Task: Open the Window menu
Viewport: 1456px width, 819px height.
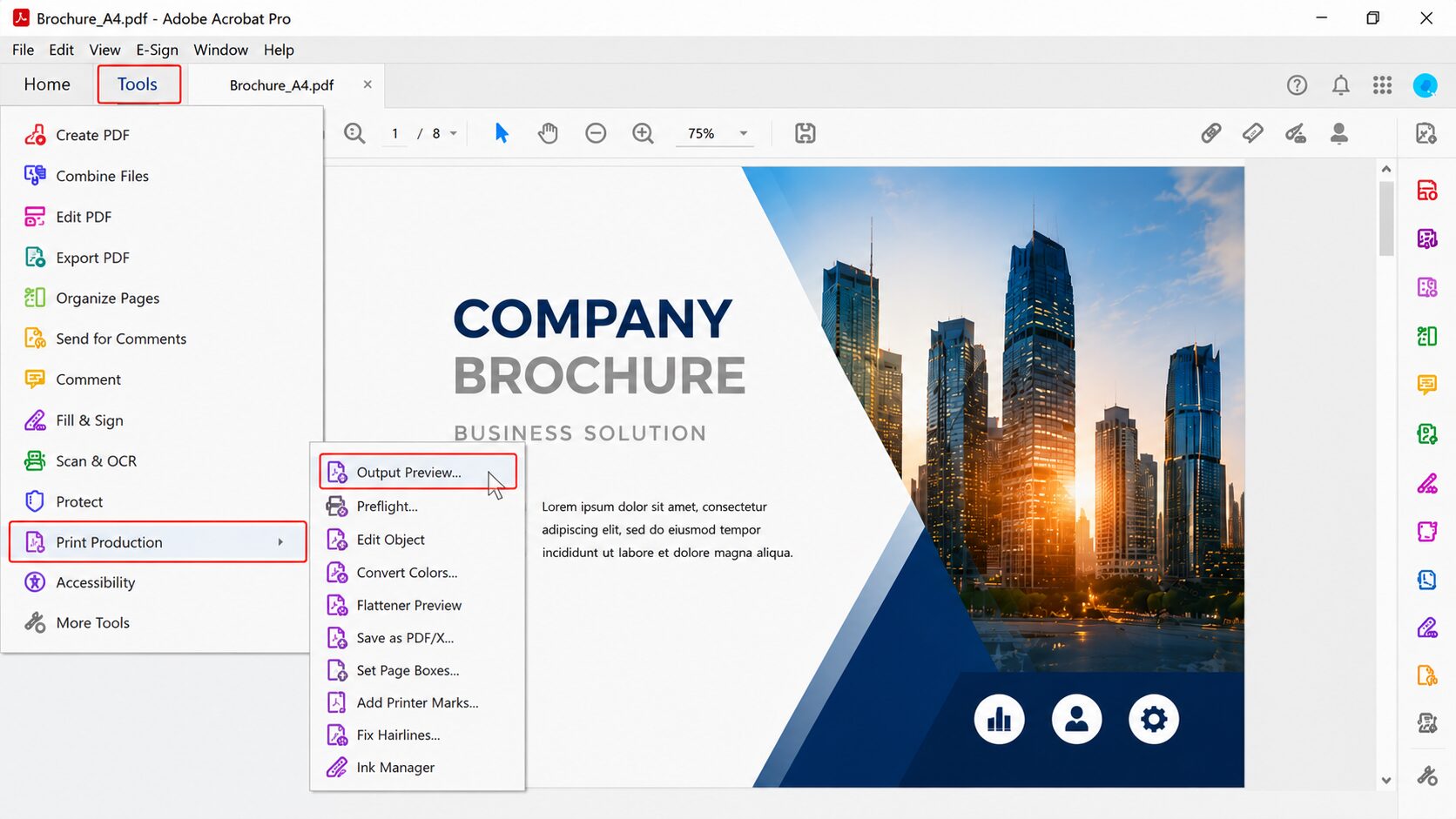Action: tap(221, 50)
